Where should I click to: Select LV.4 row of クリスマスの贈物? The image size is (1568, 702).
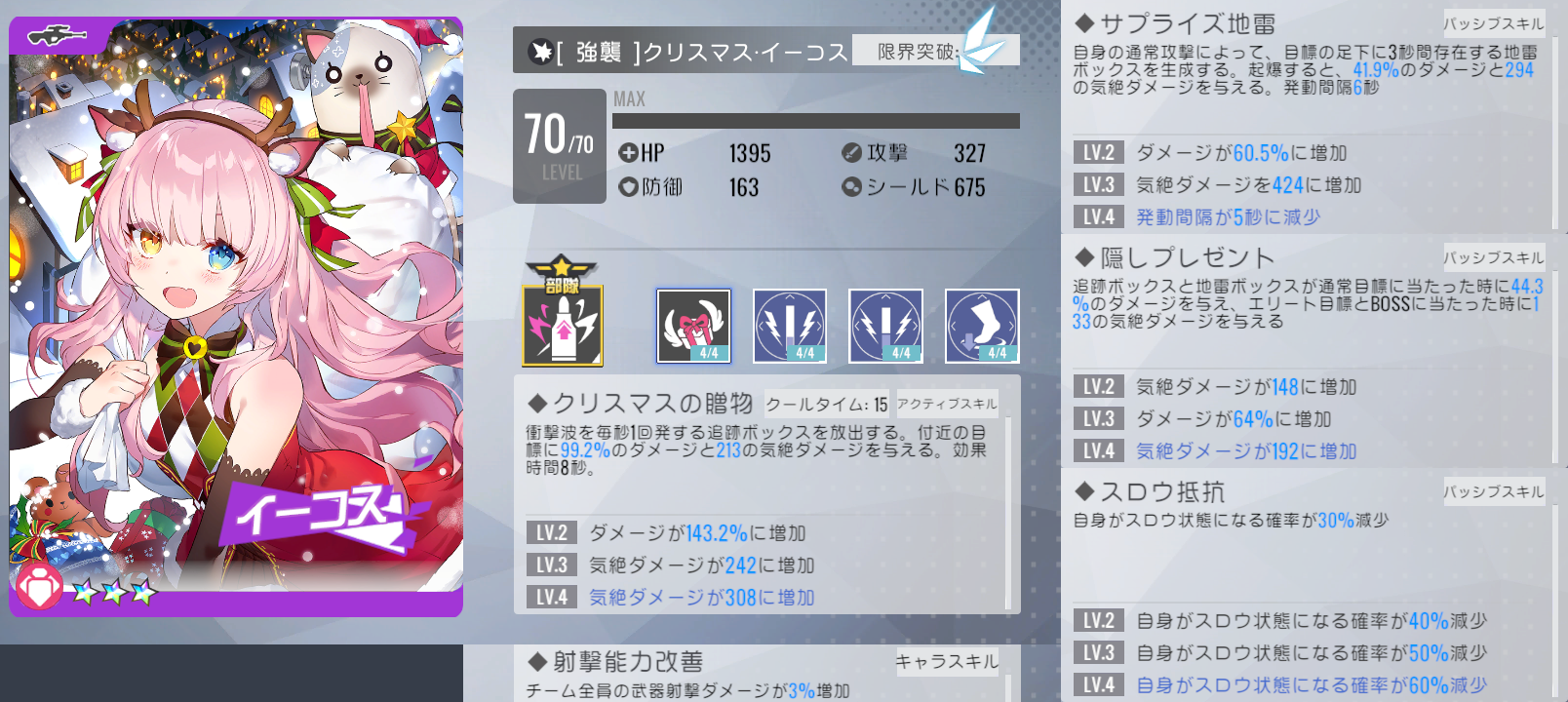pos(761,597)
